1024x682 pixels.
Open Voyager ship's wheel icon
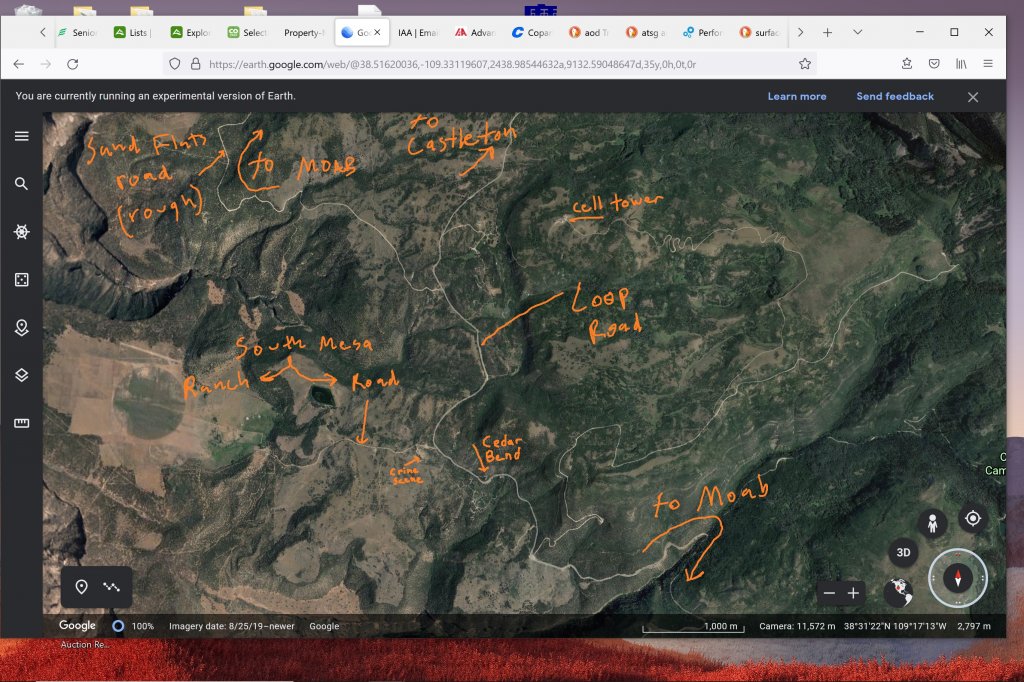[x=21, y=232]
